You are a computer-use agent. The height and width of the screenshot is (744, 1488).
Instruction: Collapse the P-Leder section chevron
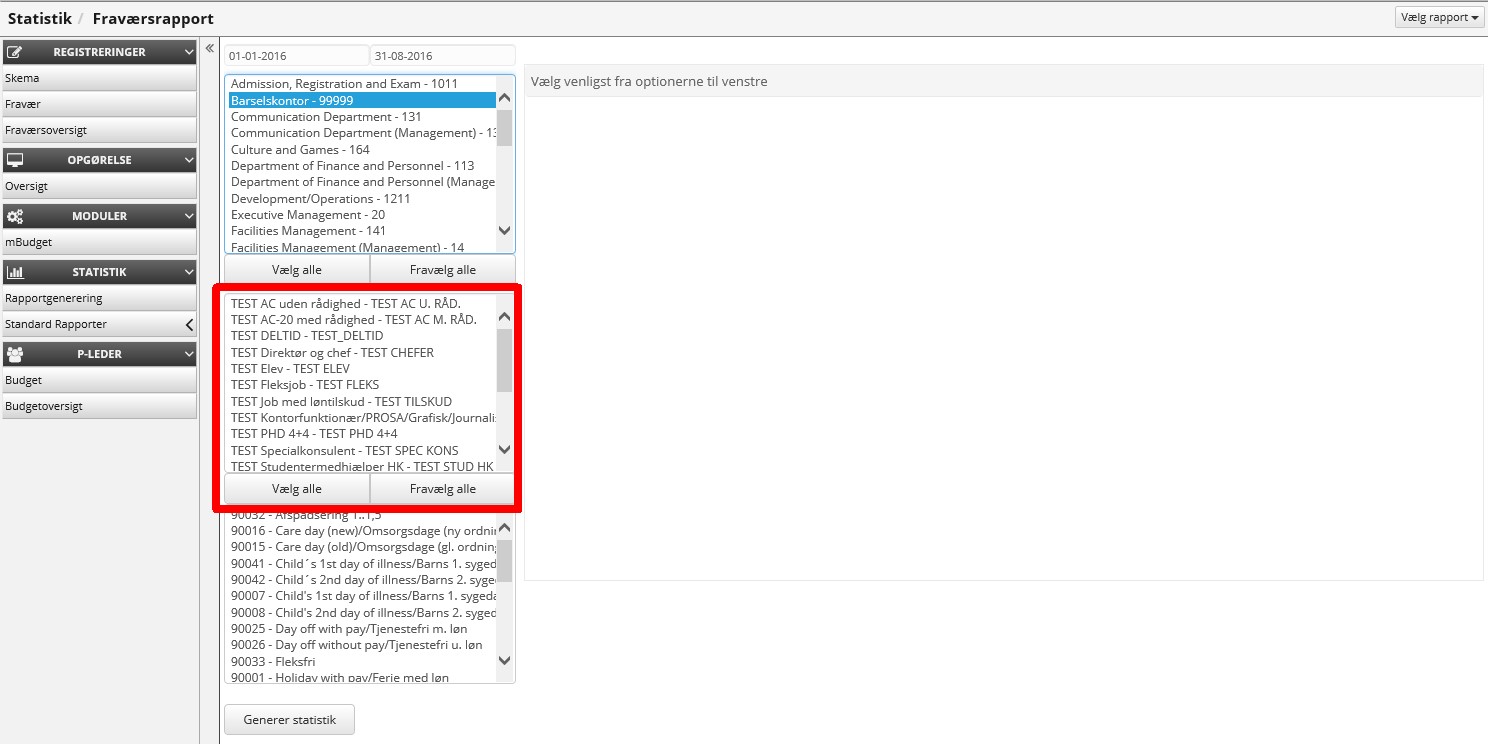(x=189, y=354)
